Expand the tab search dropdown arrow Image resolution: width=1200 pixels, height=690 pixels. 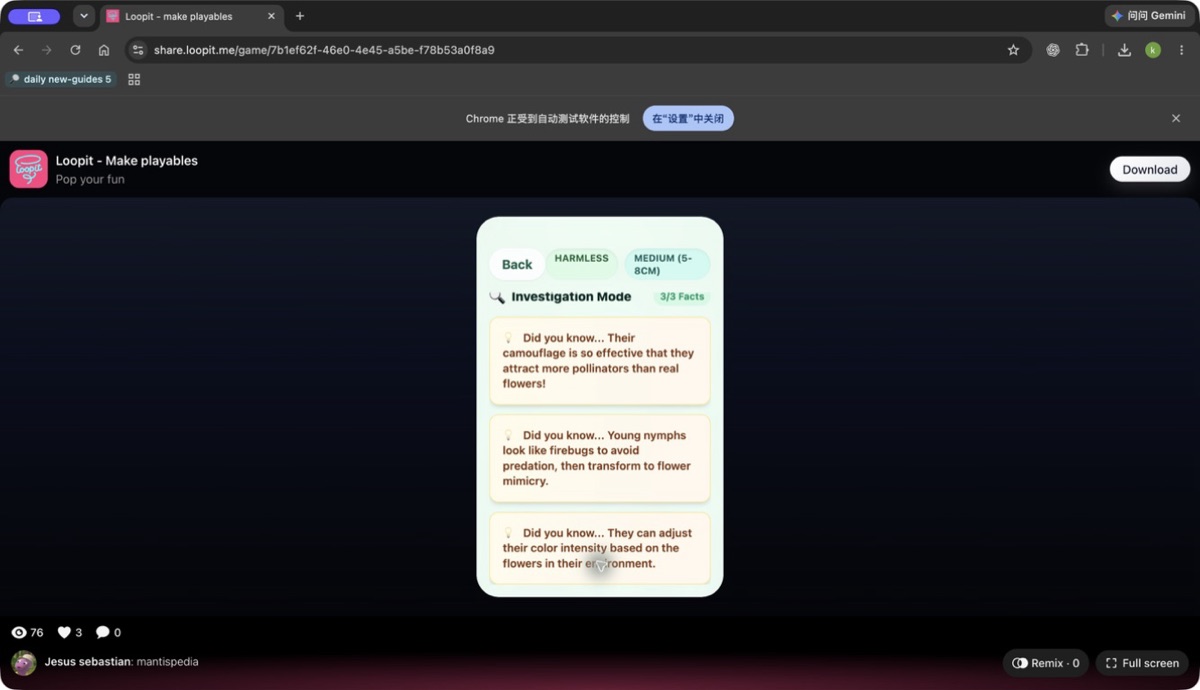[84, 16]
